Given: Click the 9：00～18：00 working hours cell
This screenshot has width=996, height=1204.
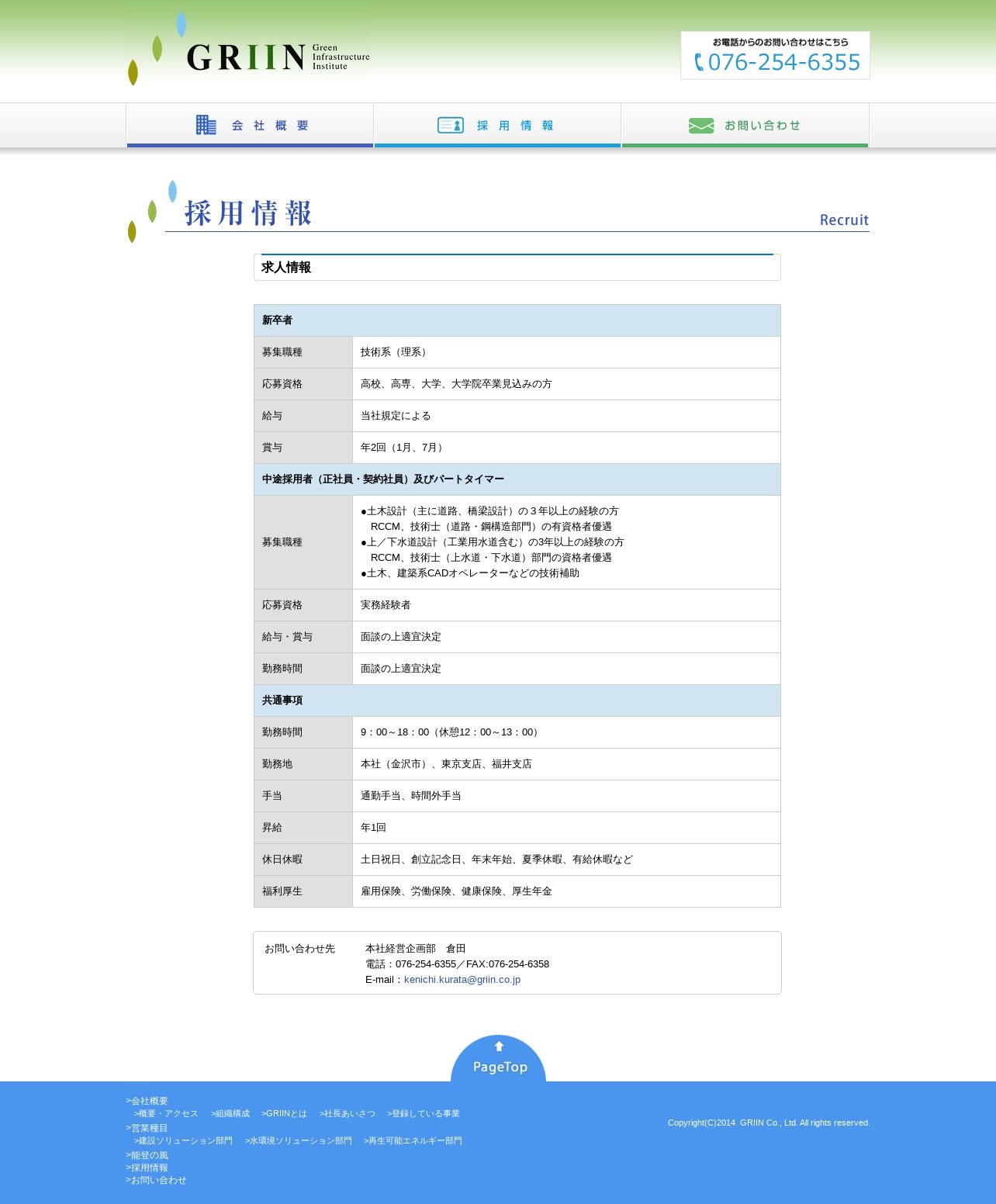Looking at the screenshot, I should click(566, 732).
